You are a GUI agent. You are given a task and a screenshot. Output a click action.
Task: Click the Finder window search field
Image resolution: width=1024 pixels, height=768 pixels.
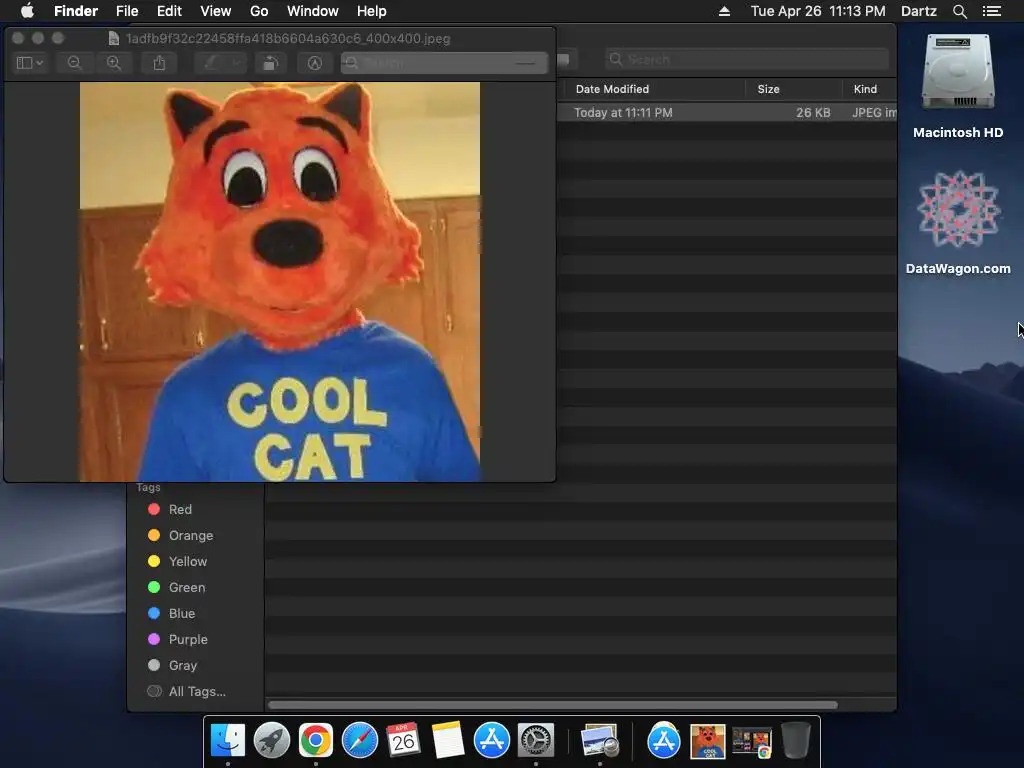746,59
